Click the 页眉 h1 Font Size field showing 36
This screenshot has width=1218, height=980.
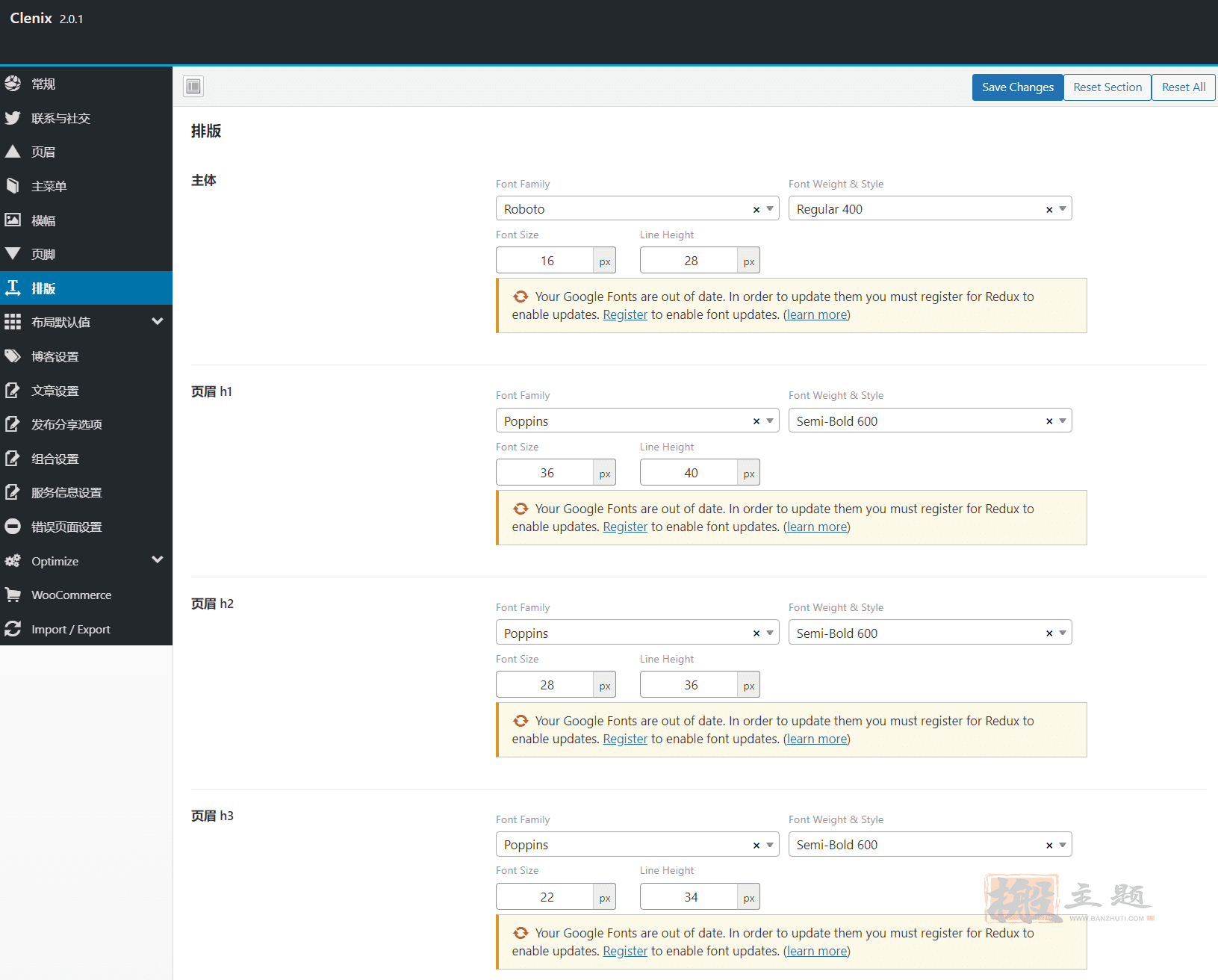(546, 473)
